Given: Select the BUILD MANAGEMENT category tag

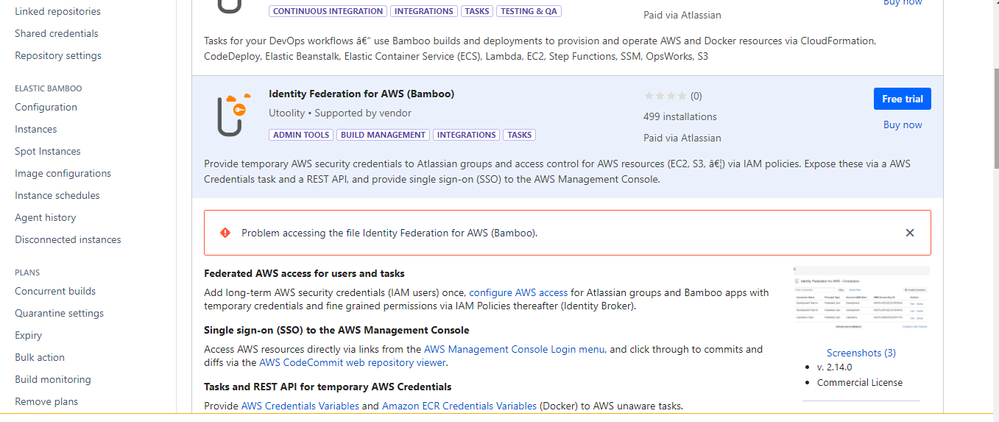Looking at the screenshot, I should (383, 135).
